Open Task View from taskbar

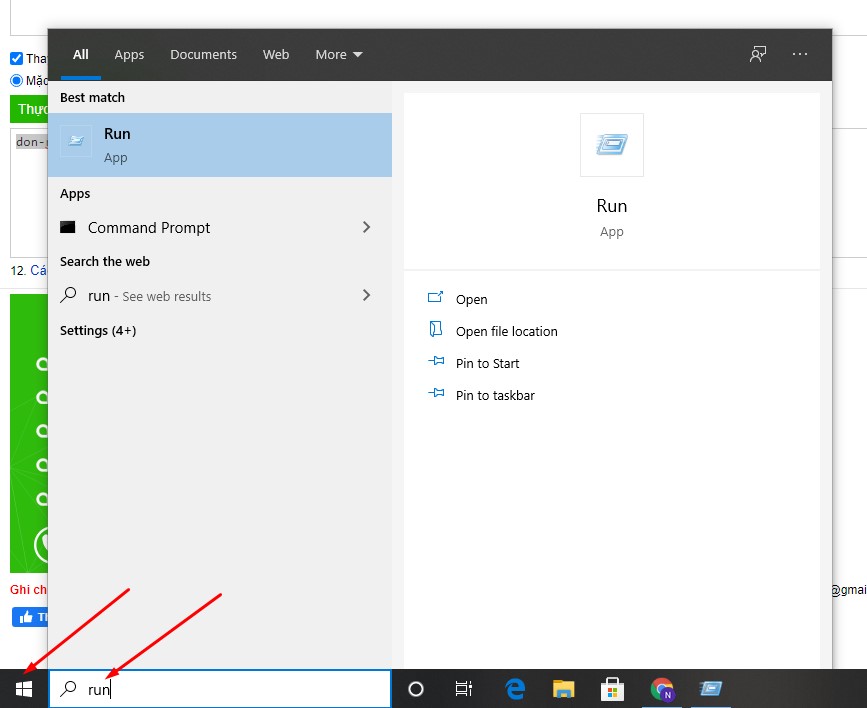pyautogui.click(x=464, y=689)
